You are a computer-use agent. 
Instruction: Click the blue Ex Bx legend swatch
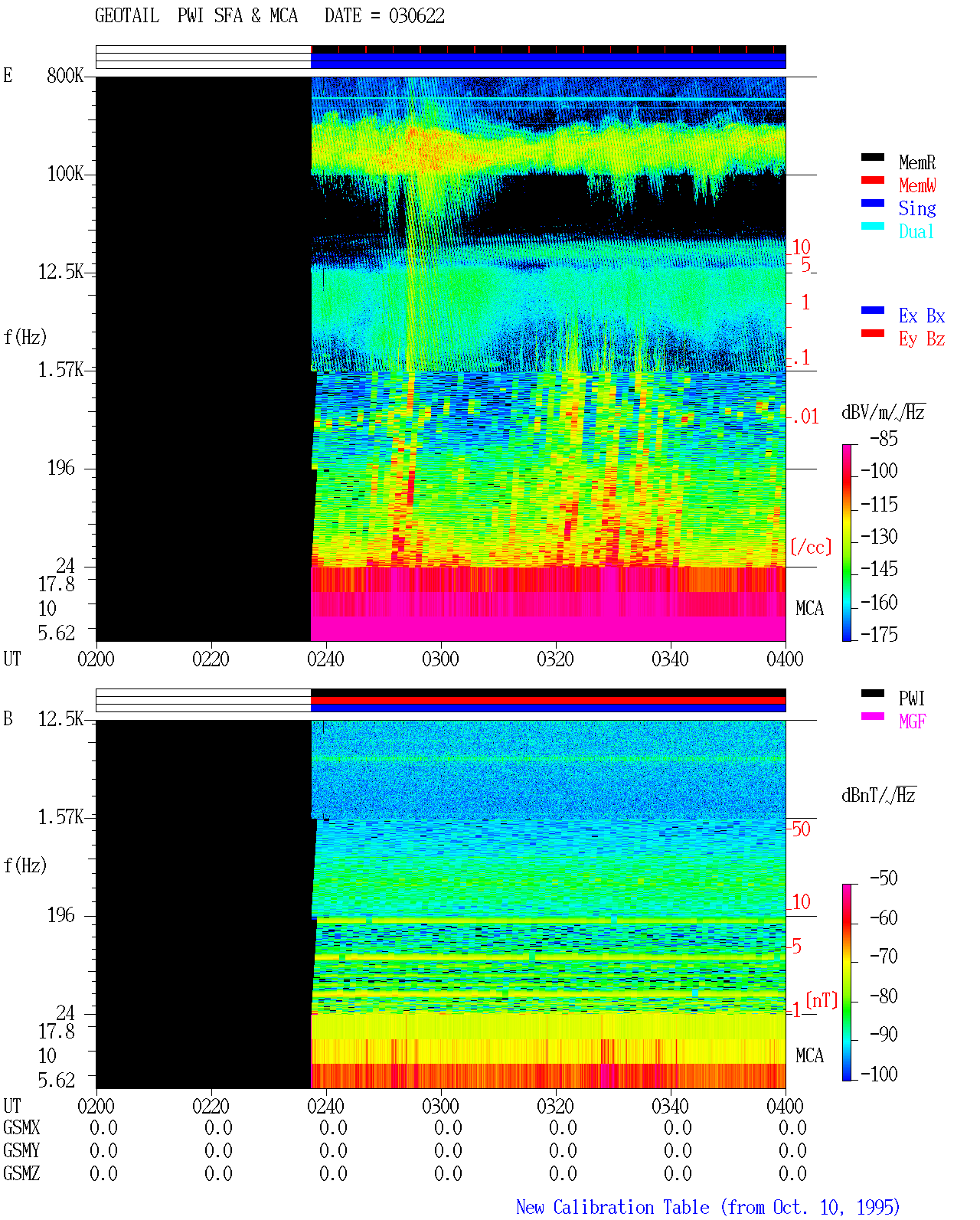873,310
